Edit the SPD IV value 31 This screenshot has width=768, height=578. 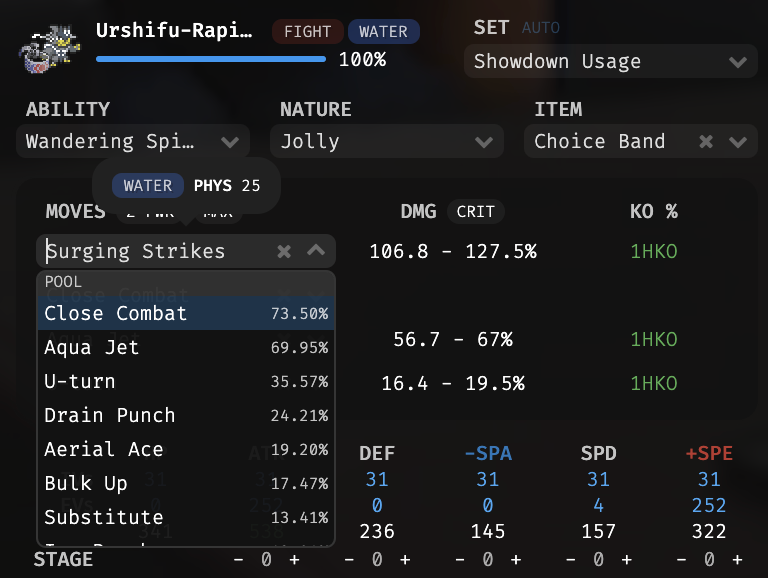tap(599, 480)
